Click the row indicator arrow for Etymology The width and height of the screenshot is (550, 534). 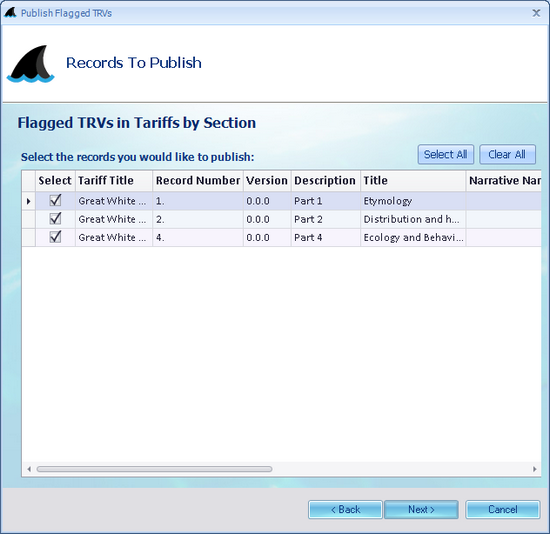tap(28, 201)
